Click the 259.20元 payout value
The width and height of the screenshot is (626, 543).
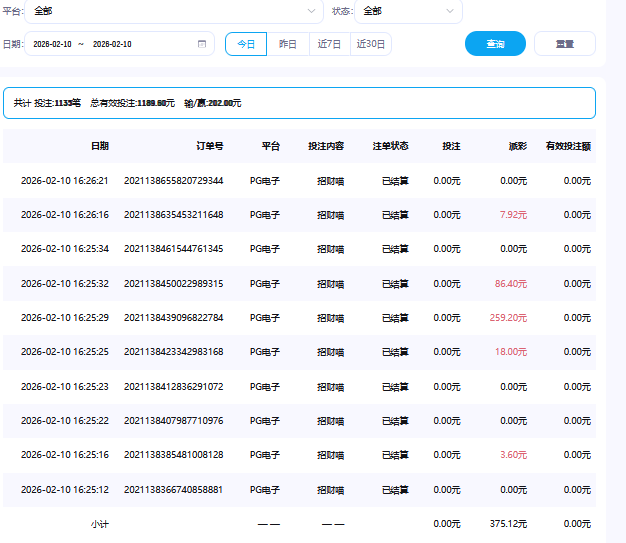tap(508, 318)
